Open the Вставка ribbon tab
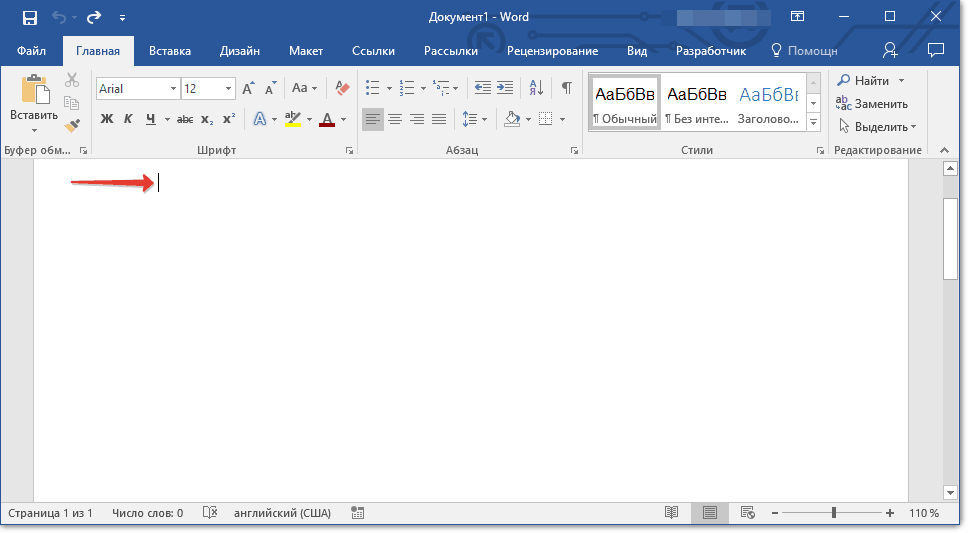Image resolution: width=968 pixels, height=533 pixels. pos(170,51)
